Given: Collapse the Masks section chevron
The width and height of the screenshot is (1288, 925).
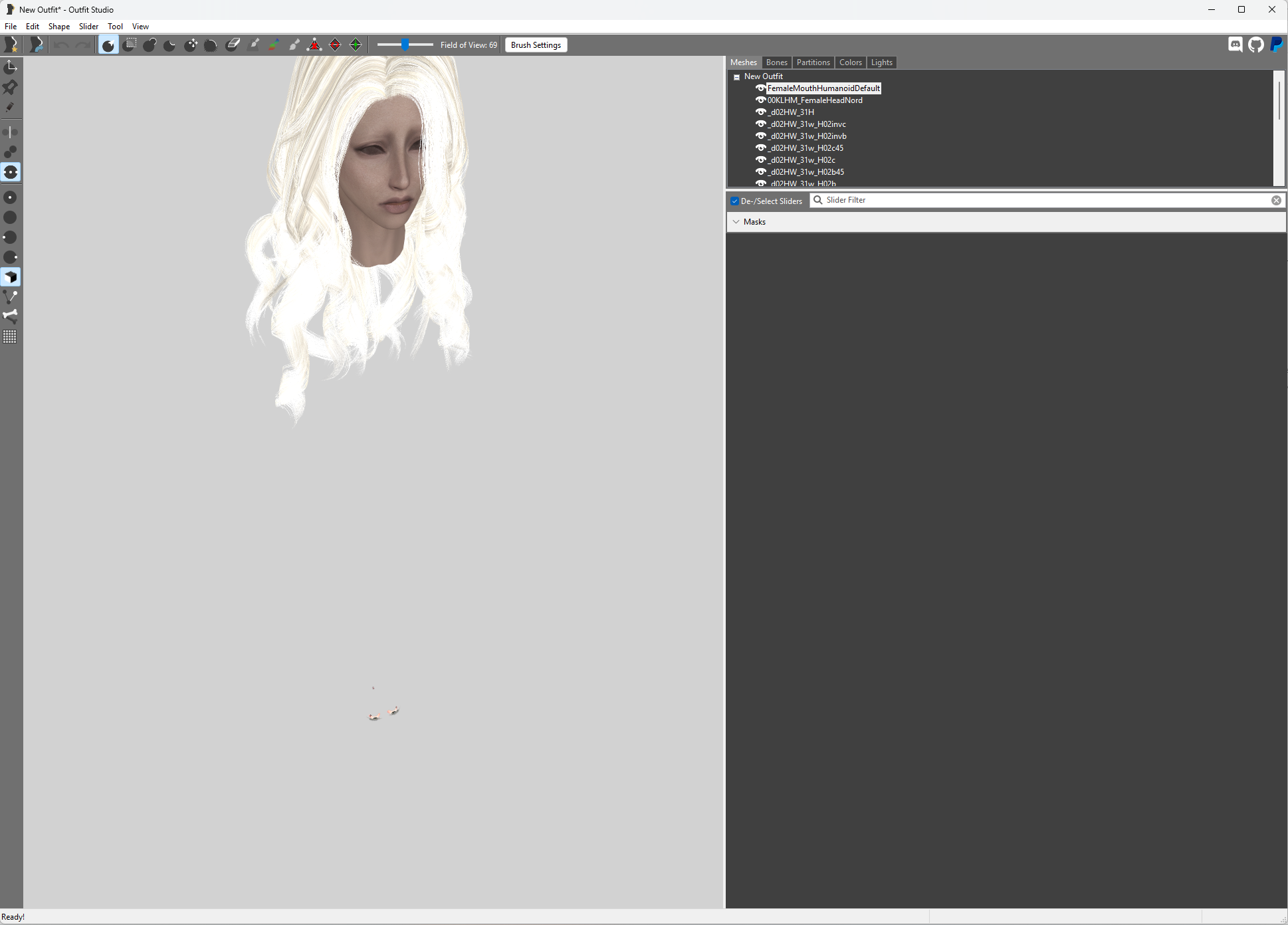Looking at the screenshot, I should [x=736, y=222].
